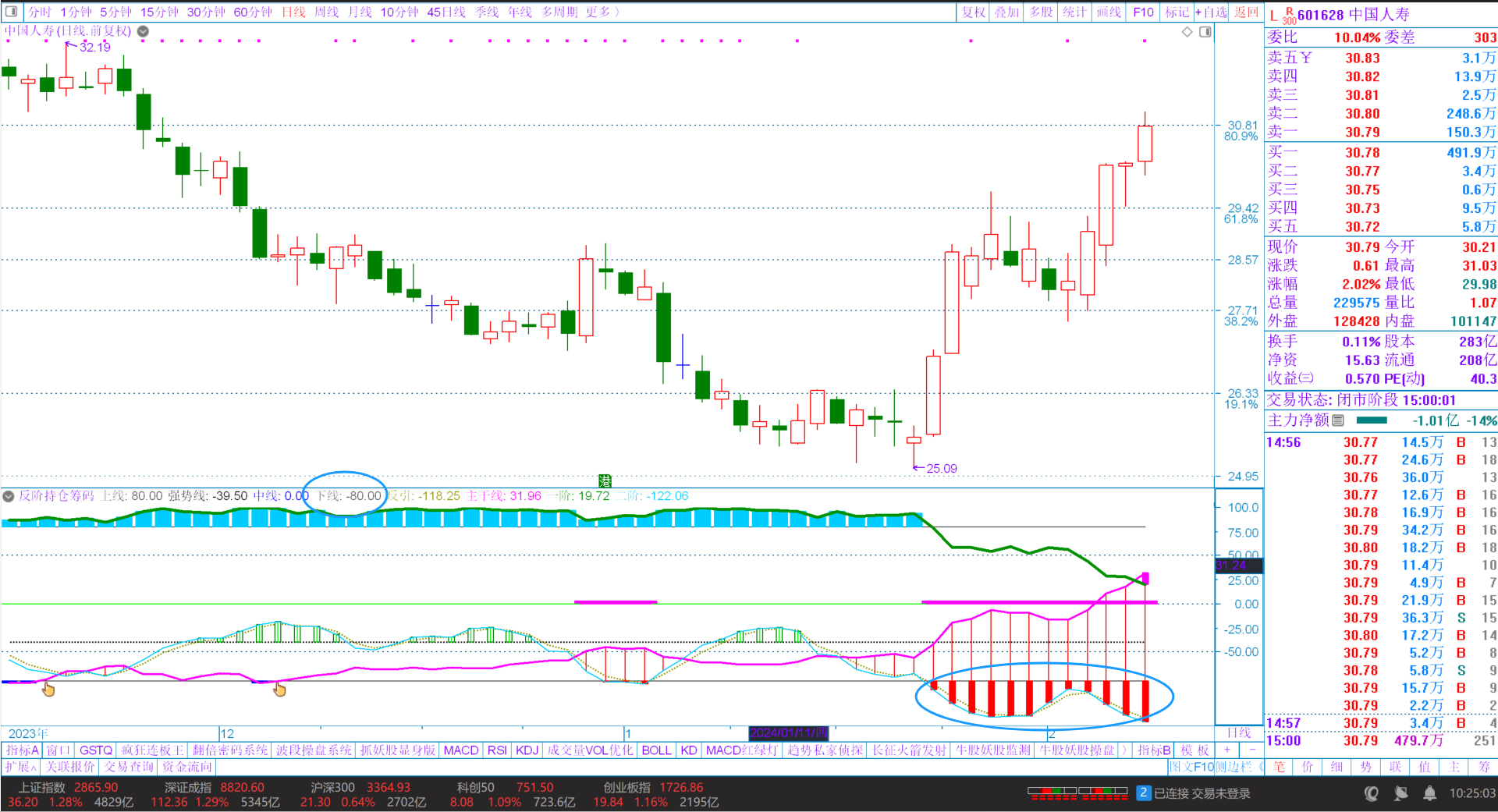
Task: Click the diamond marker icon above chart
Action: tap(1187, 32)
